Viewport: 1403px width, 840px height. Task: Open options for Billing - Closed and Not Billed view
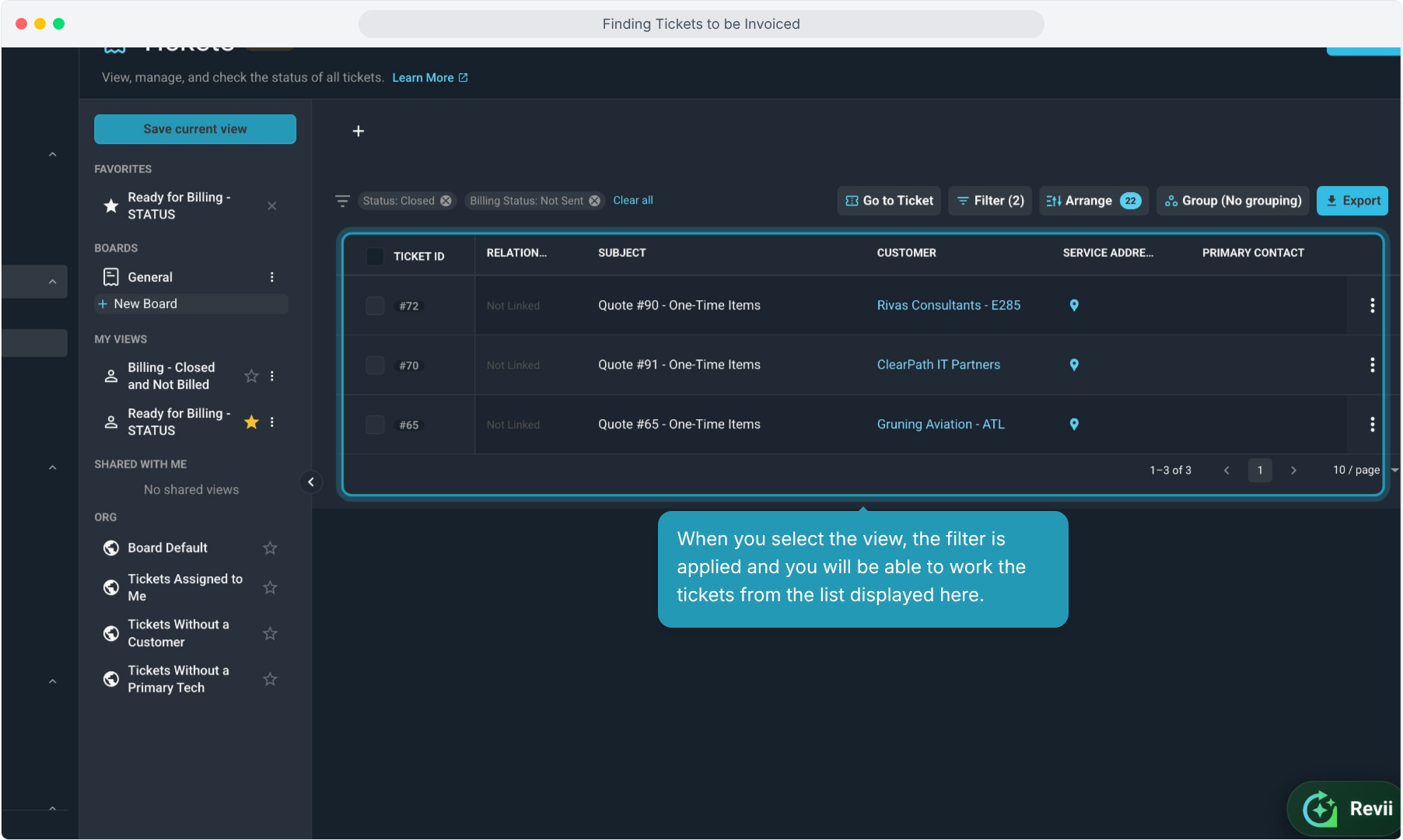click(x=271, y=376)
